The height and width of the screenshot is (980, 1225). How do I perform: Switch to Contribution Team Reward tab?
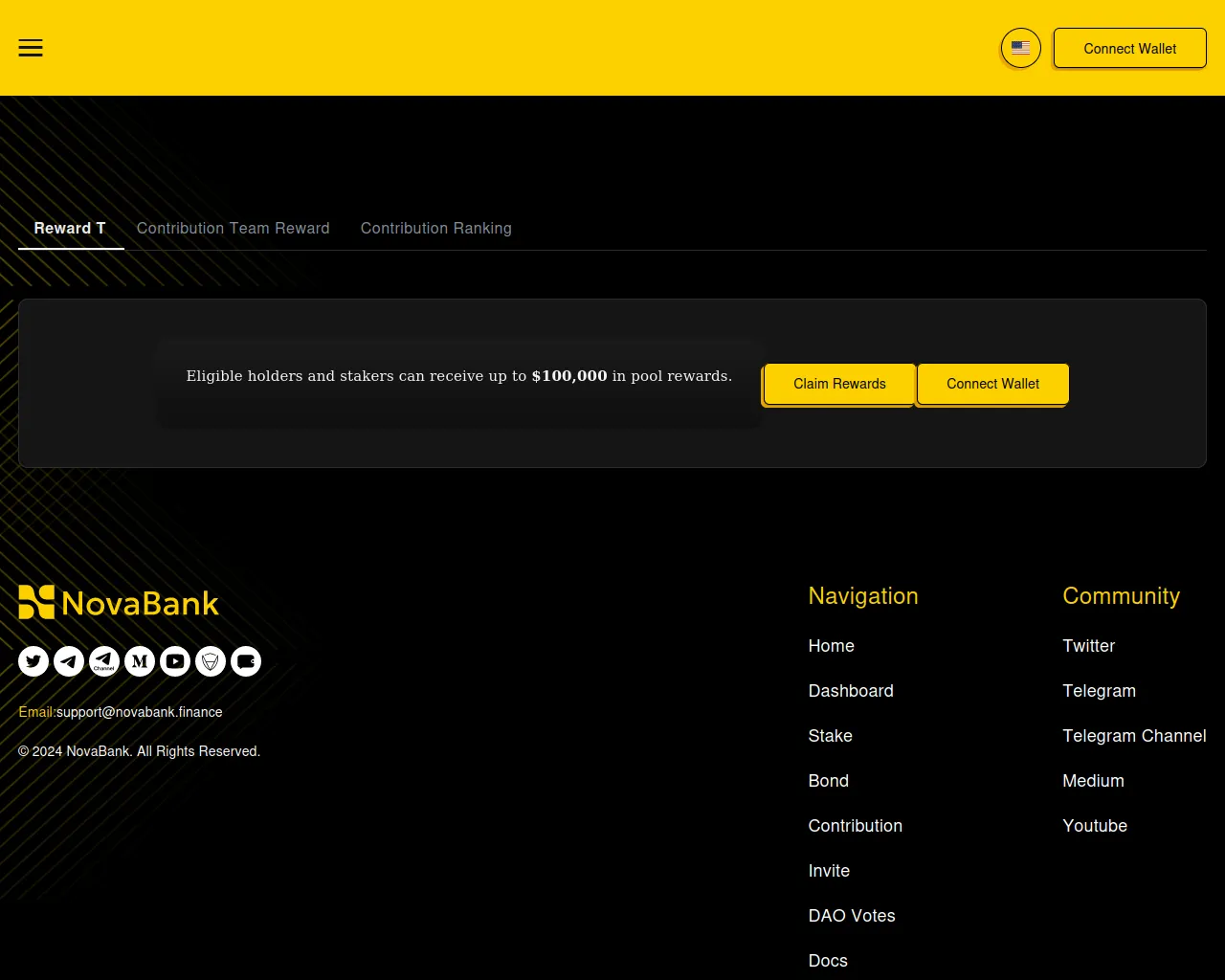233,229
